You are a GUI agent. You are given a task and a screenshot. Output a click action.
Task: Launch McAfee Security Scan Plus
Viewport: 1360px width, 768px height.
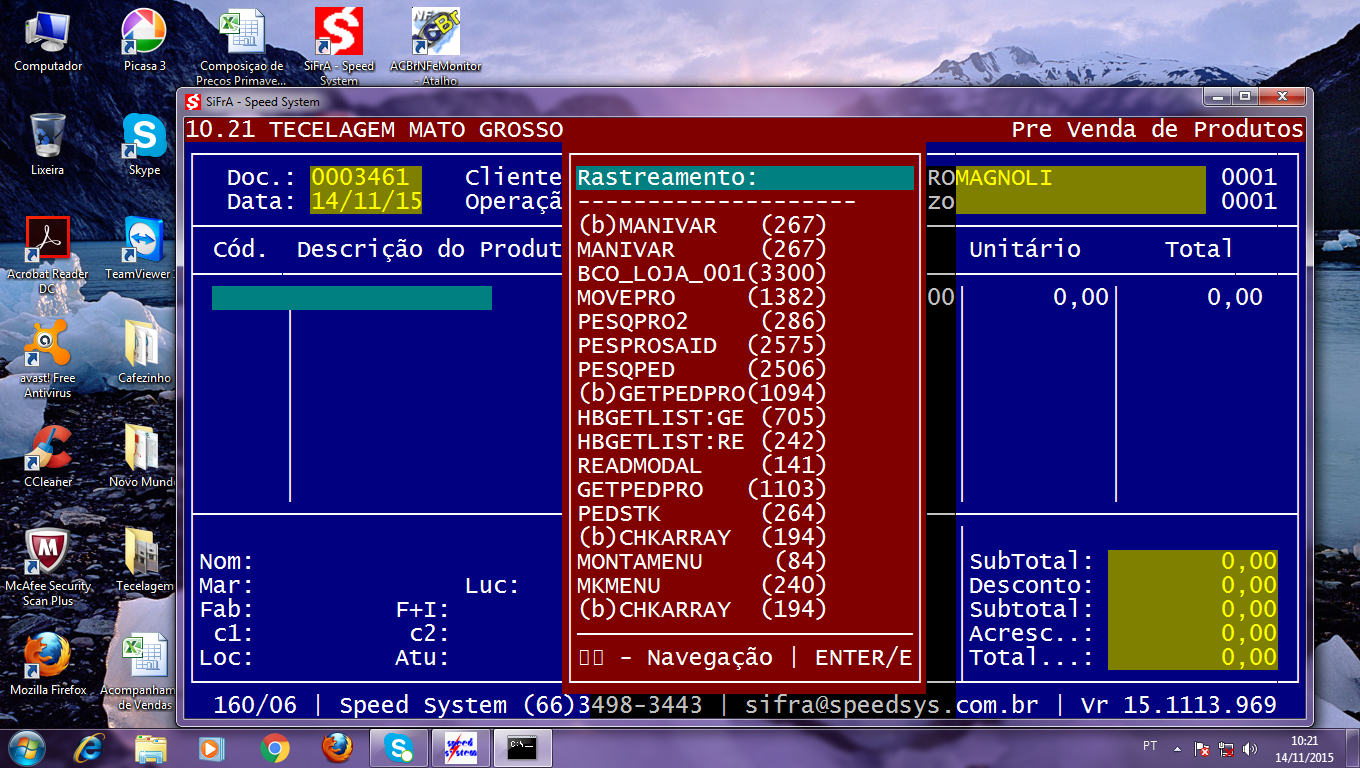pyautogui.click(x=48, y=567)
